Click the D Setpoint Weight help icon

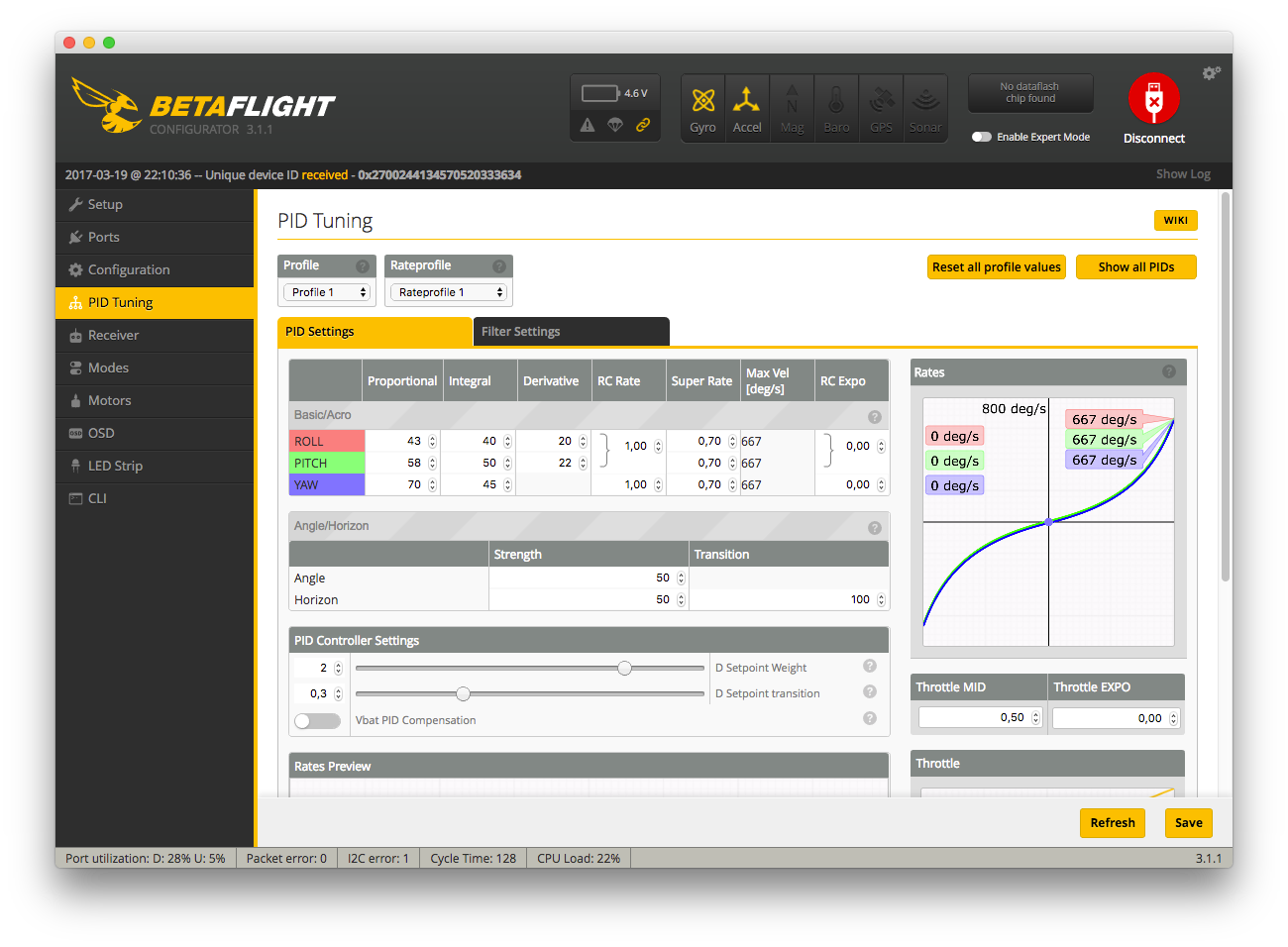[x=870, y=666]
